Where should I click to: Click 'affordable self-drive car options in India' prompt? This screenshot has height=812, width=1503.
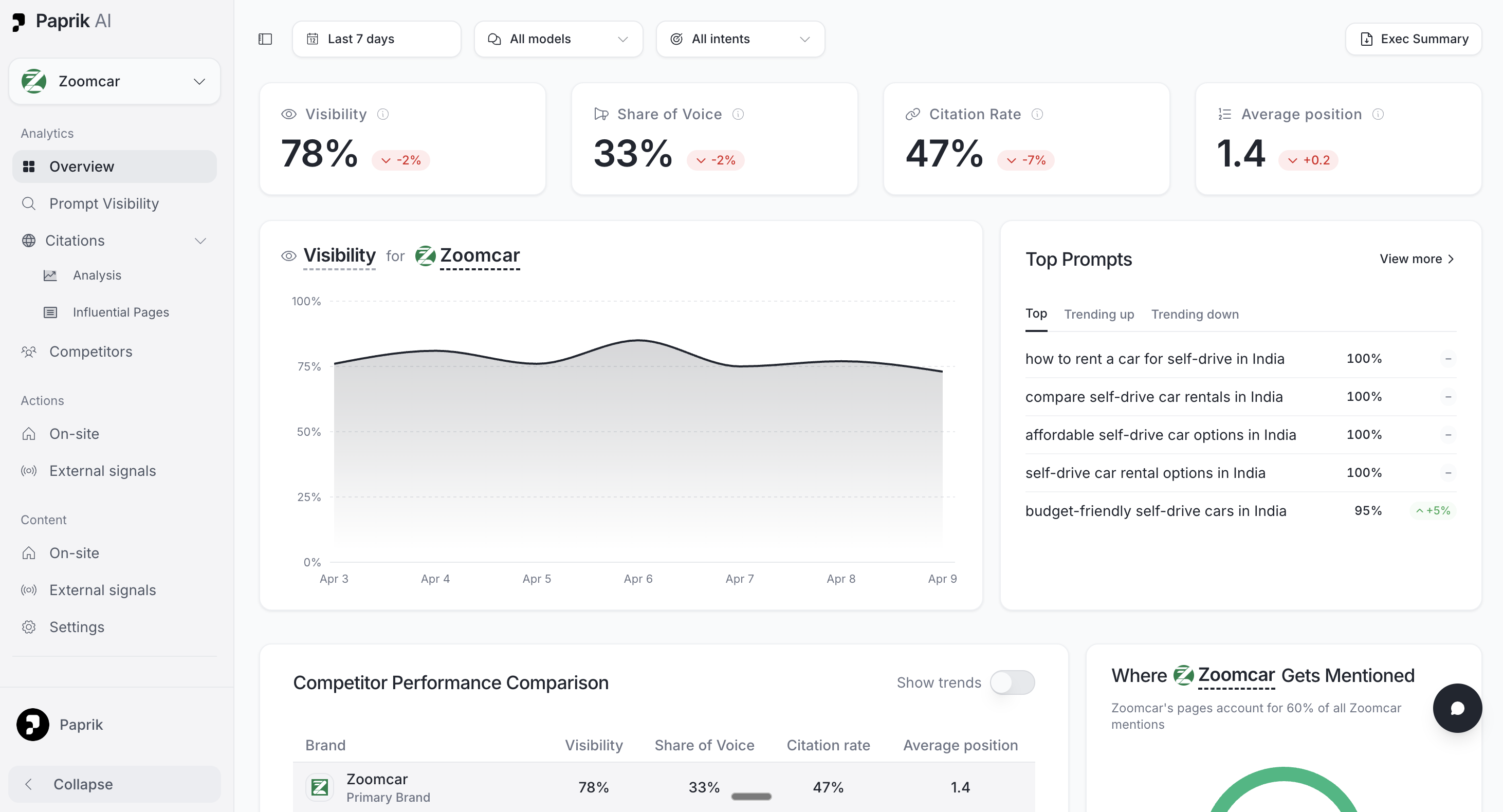pos(1161,435)
